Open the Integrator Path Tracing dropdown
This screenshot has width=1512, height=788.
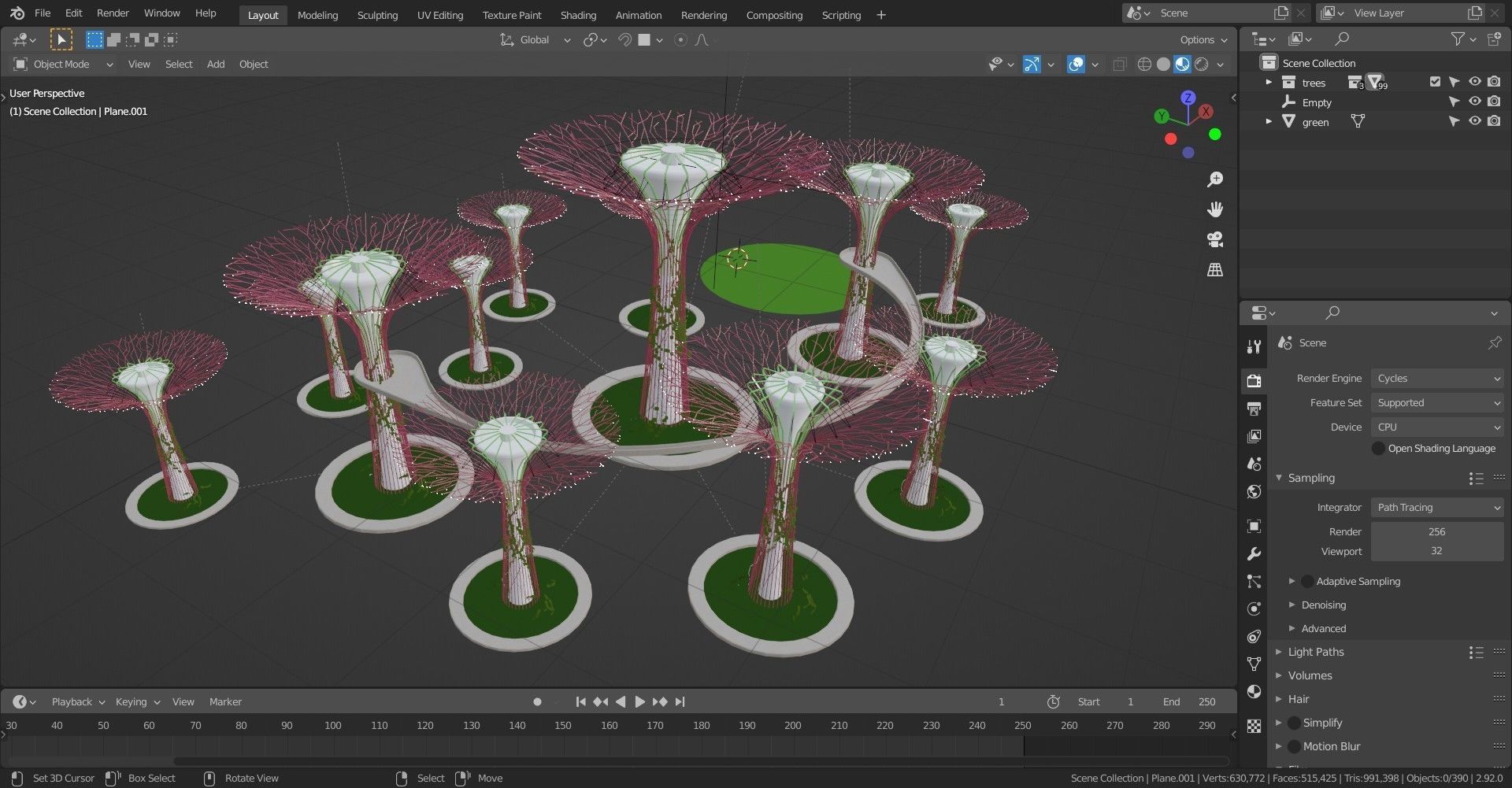[1437, 508]
